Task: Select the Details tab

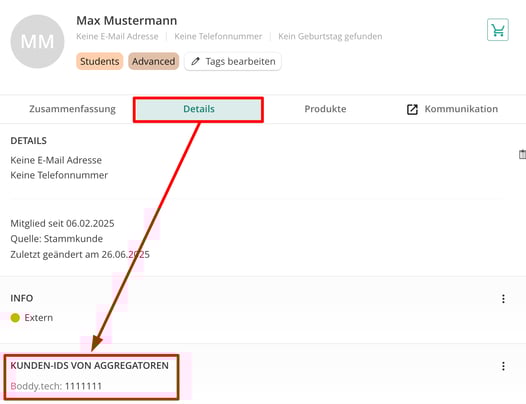Action: point(199,109)
